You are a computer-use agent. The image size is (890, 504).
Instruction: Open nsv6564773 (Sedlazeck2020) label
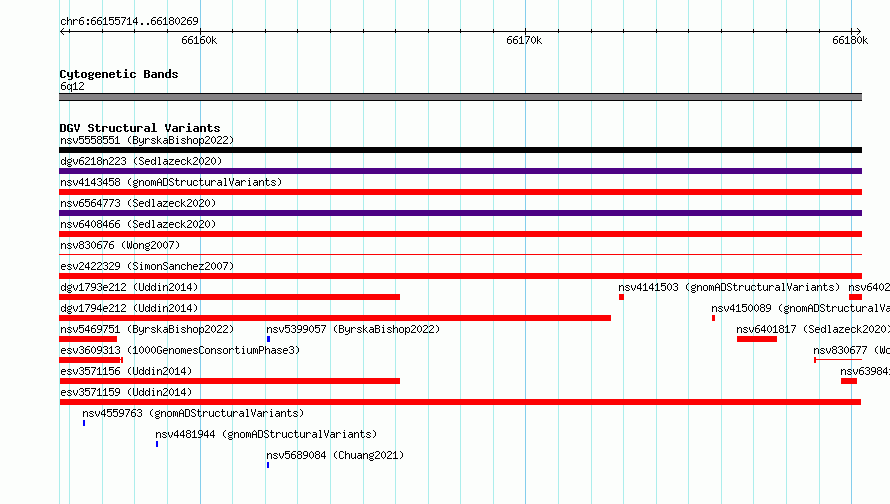(138, 203)
